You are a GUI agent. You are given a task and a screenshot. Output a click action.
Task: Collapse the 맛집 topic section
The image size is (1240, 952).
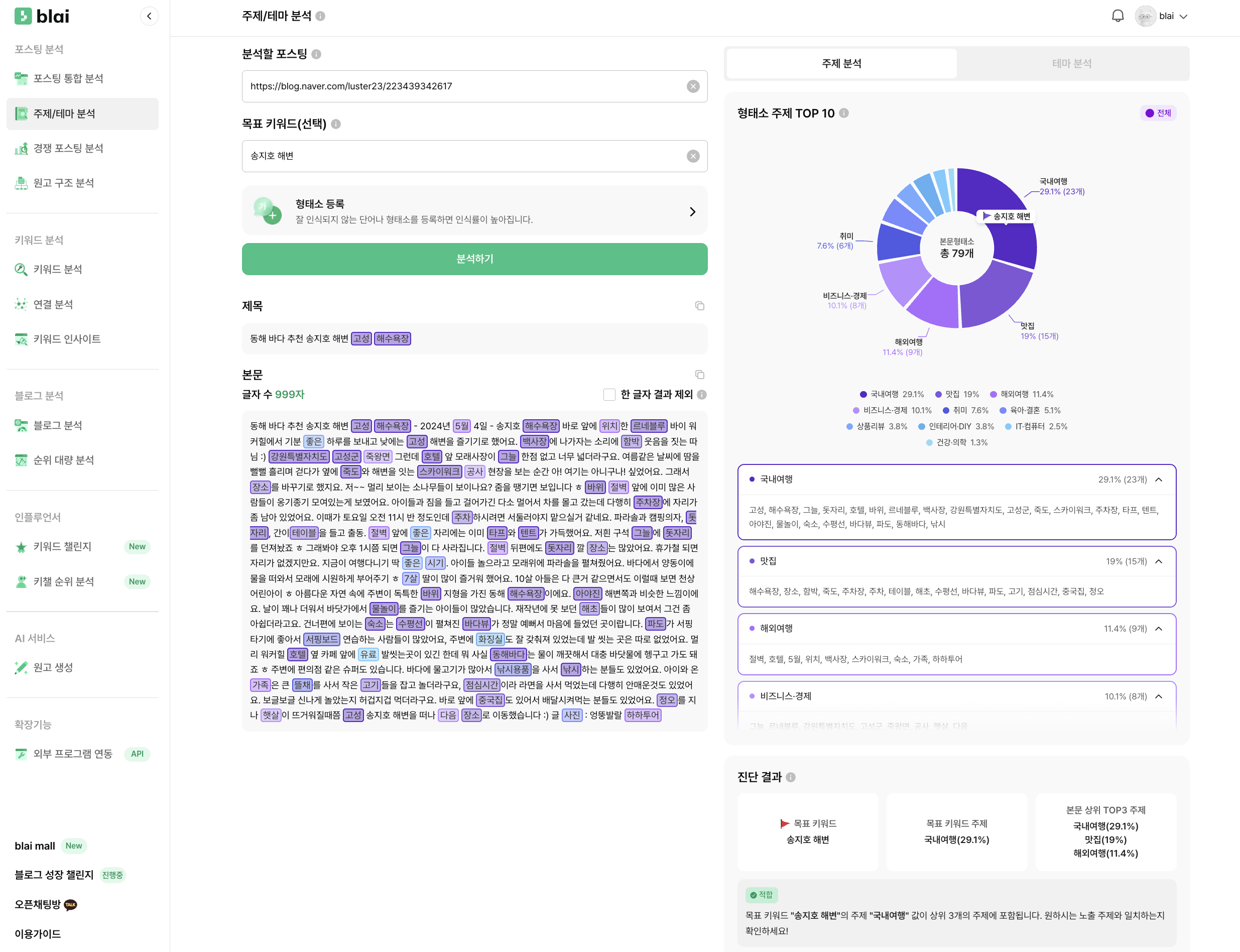pyautogui.click(x=1159, y=561)
